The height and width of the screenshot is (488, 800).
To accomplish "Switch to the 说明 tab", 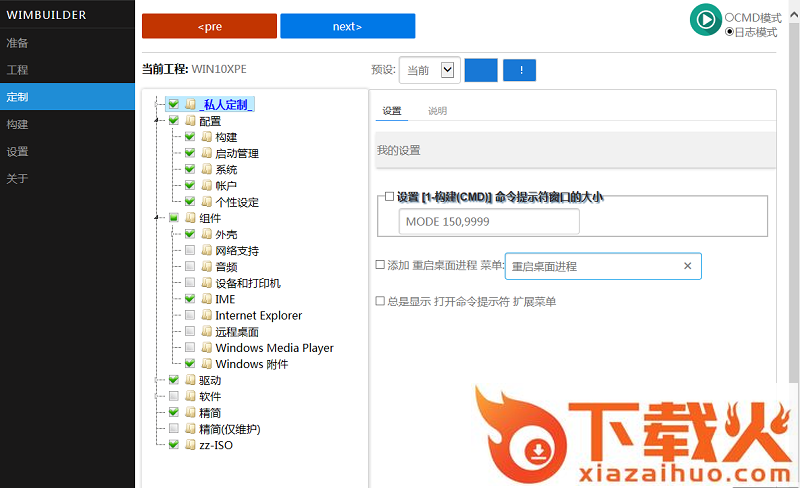I will point(437,111).
